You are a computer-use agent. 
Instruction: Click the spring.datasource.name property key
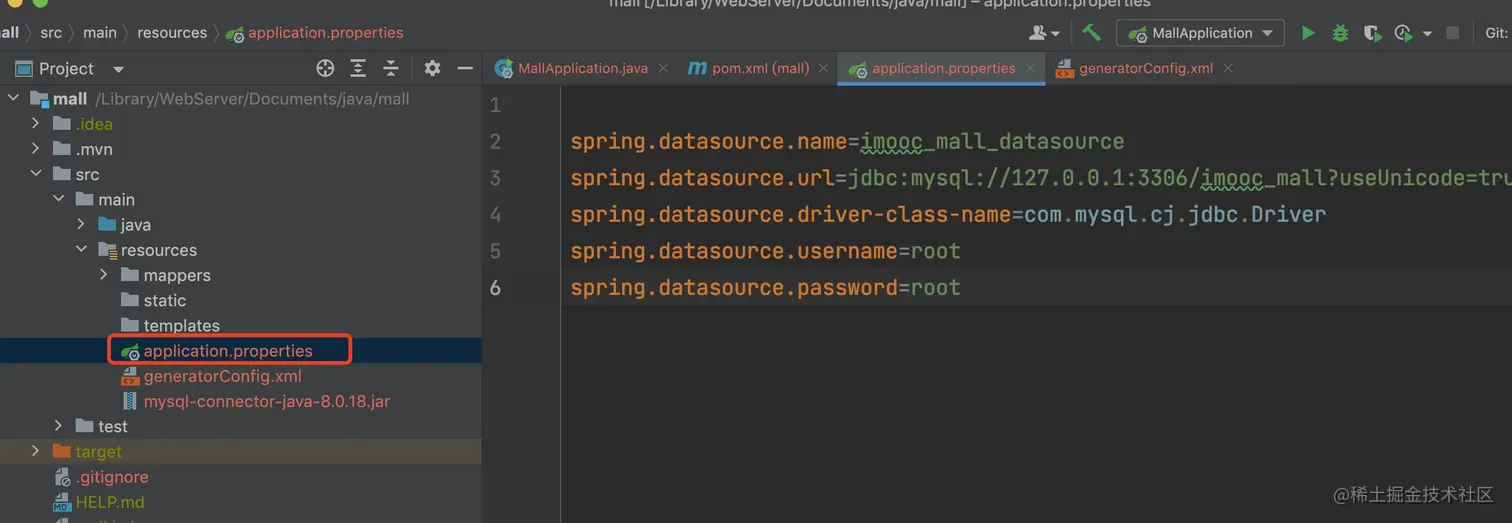pos(709,142)
